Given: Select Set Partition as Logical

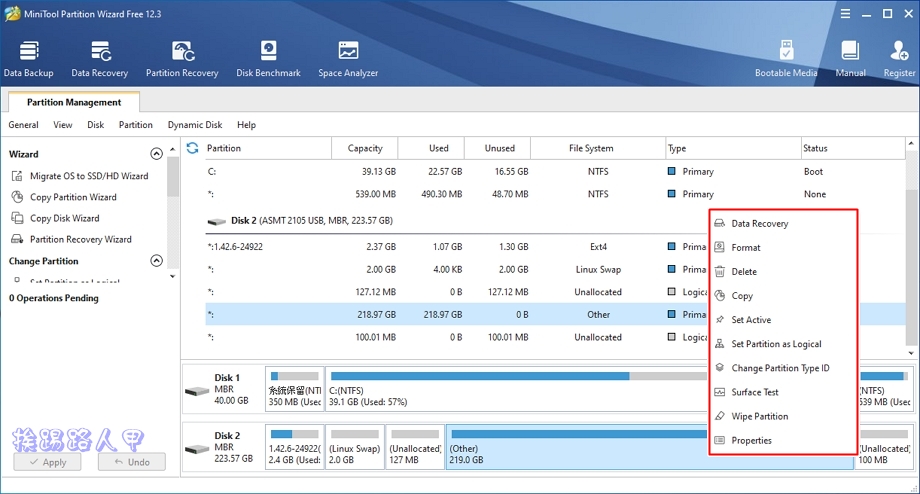Looking at the screenshot, I should pos(783,344).
